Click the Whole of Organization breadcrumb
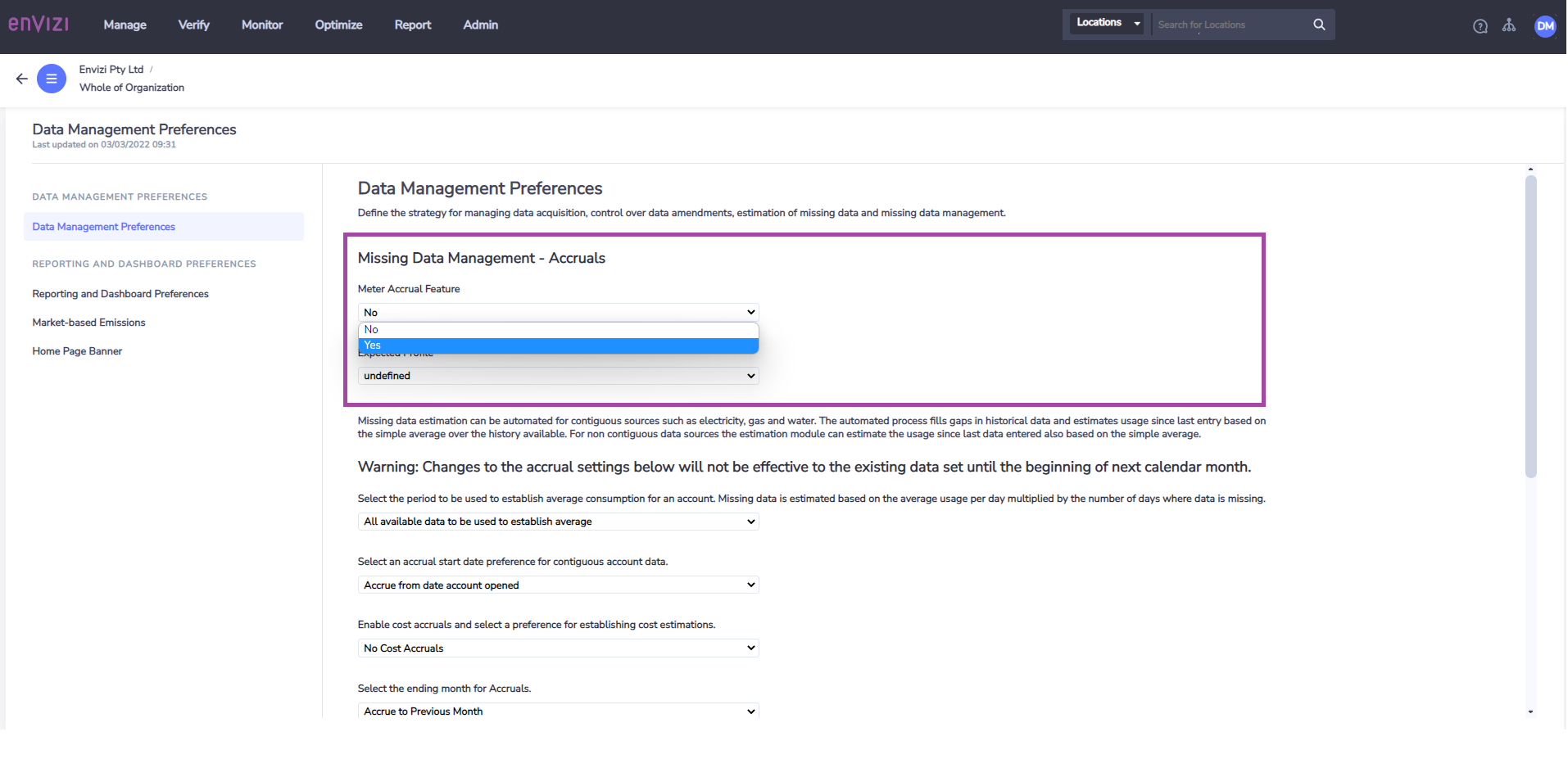 [x=132, y=88]
